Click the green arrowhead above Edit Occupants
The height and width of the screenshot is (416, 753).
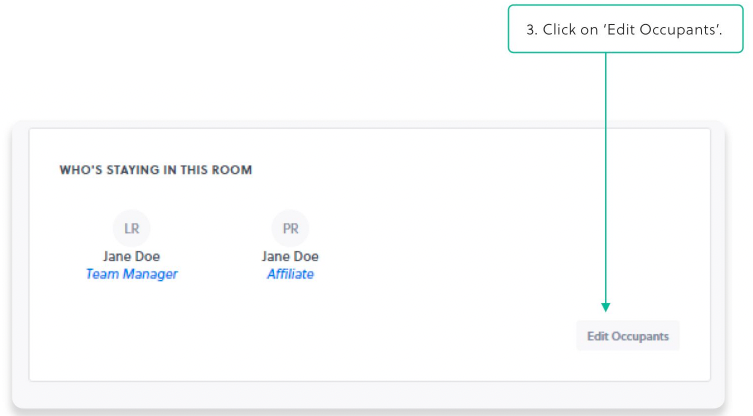coord(606,307)
